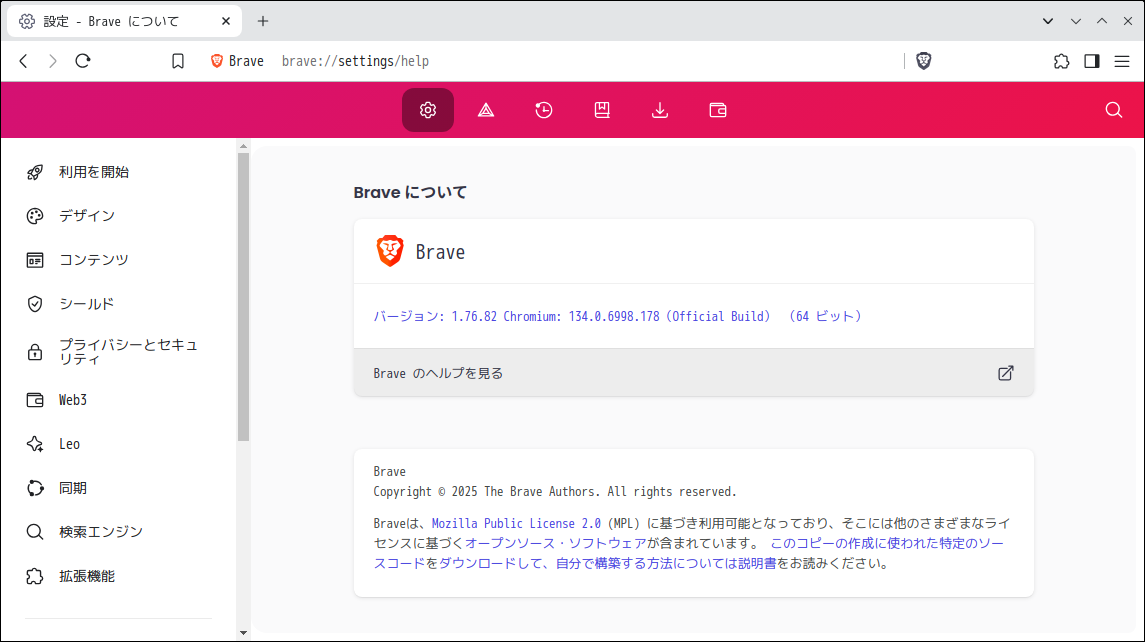Viewport: 1145px width, 642px height.
Task: Click the Copyright © 2025 The Brave Authors text
Action: (x=555, y=492)
